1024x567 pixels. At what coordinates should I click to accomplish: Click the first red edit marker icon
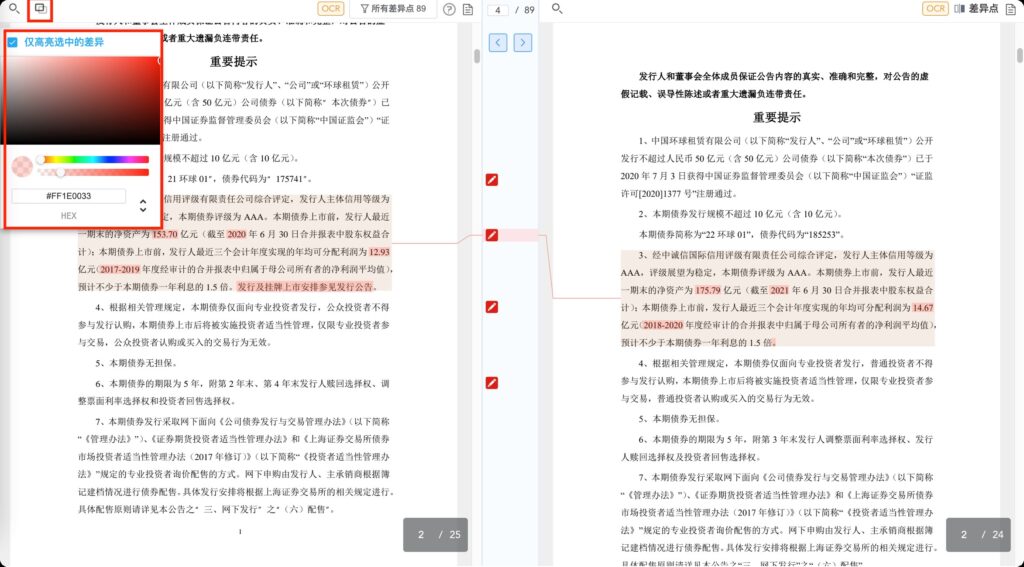[x=491, y=179]
